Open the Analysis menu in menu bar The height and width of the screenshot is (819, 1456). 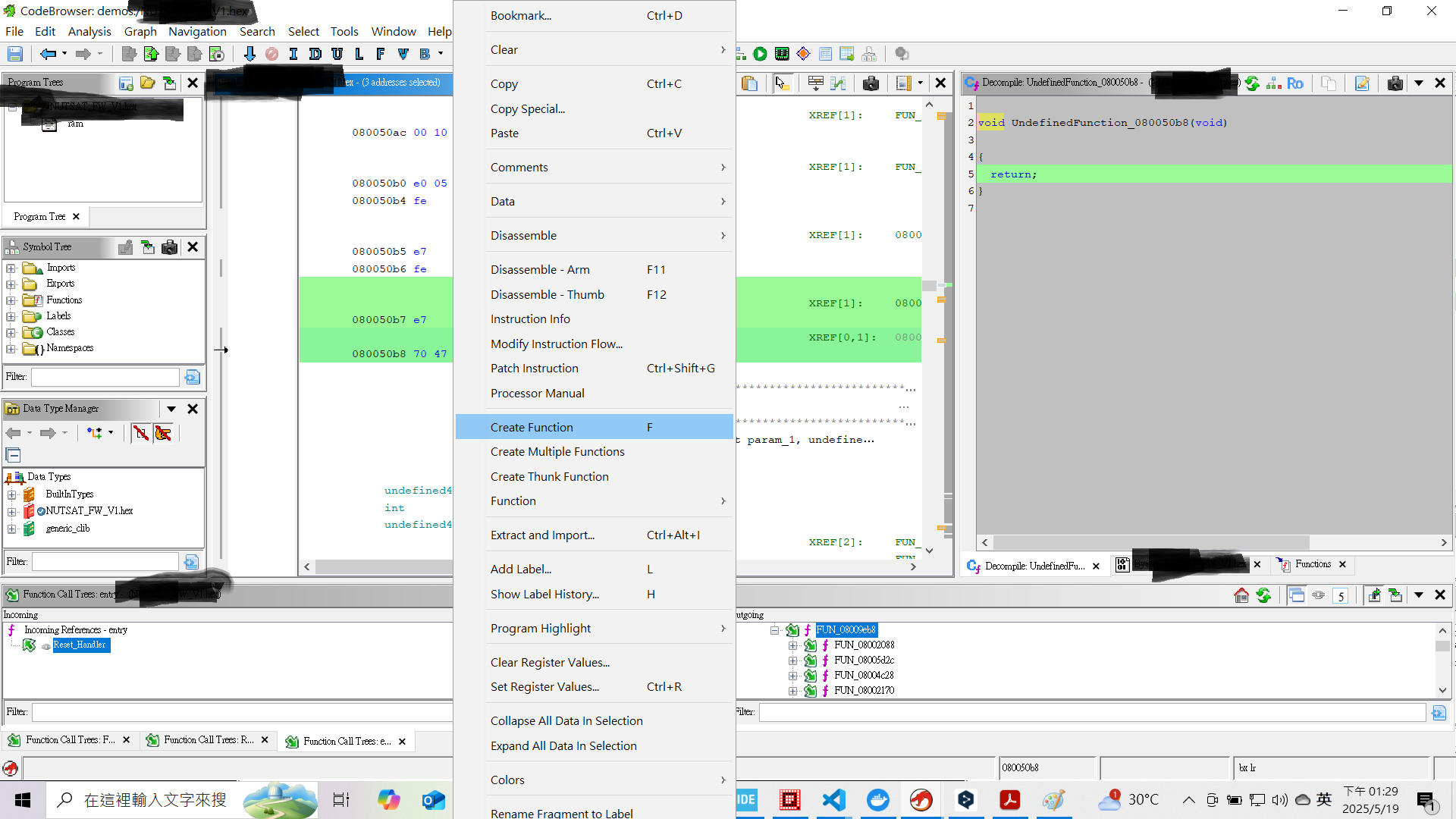[89, 31]
